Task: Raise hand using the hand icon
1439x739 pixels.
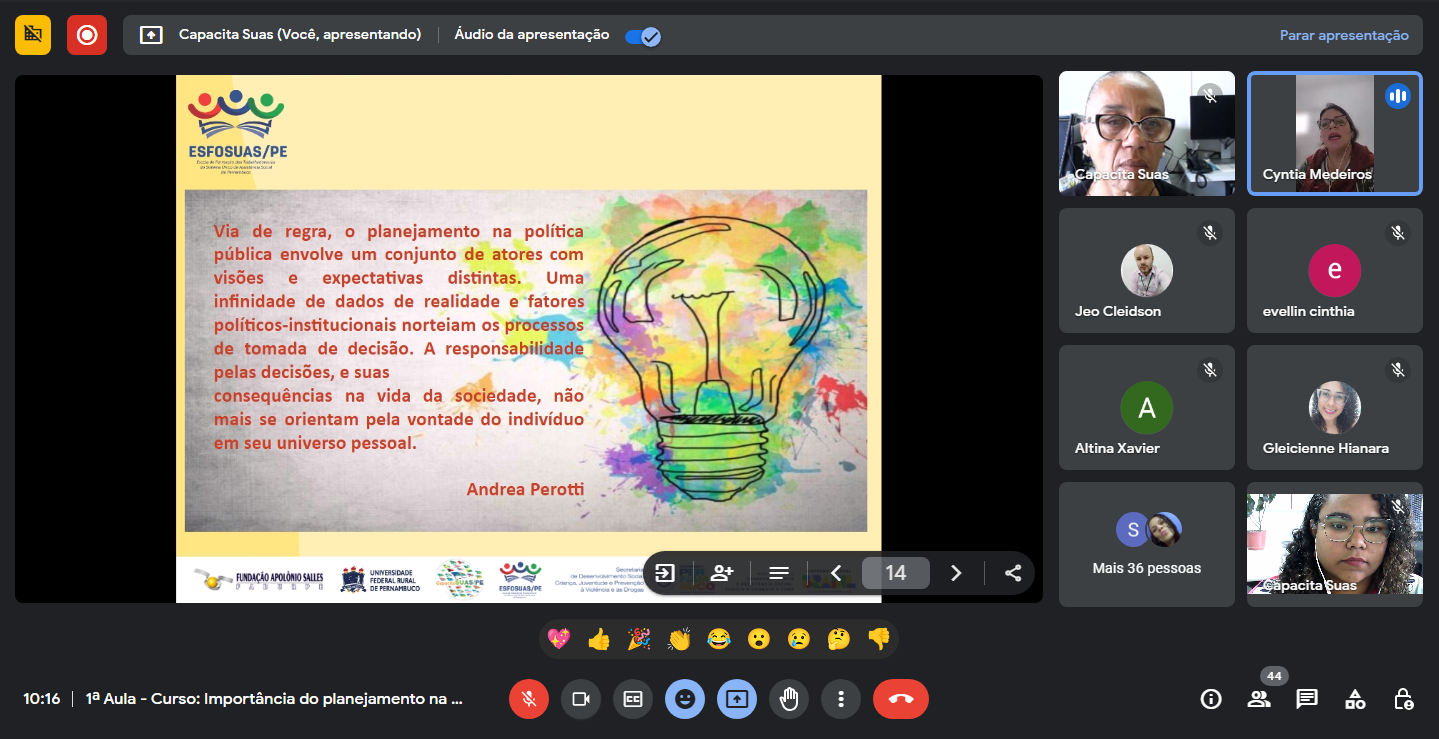Action: click(789, 699)
